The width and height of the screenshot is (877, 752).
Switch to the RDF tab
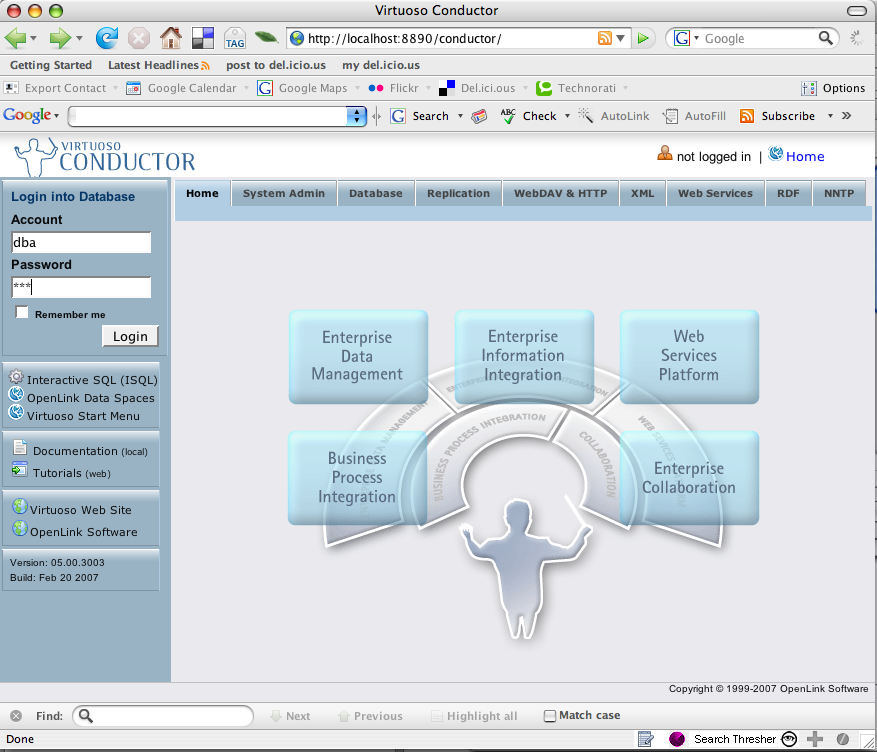tap(788, 193)
